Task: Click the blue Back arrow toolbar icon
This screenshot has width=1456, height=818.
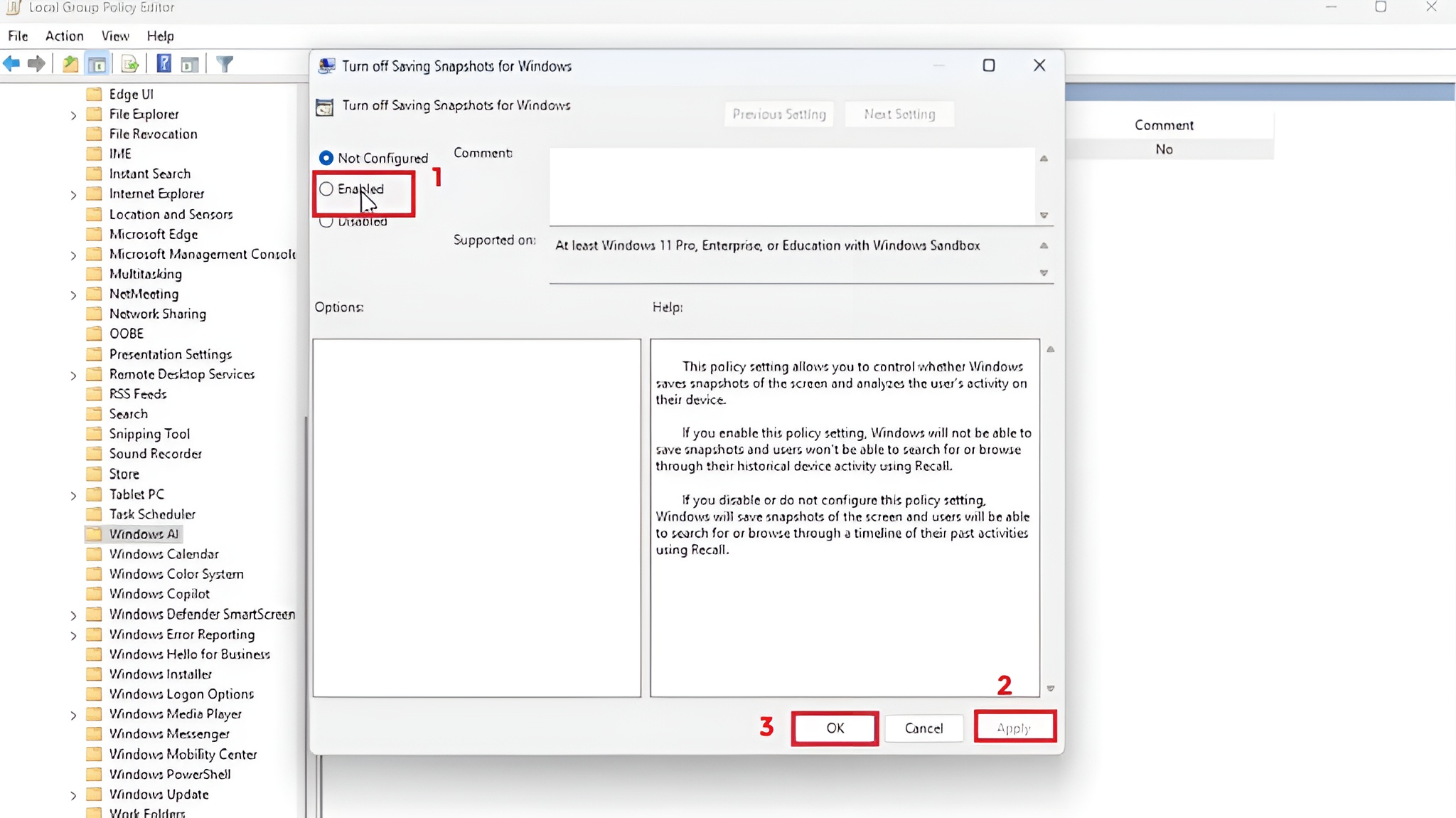Action: (11, 64)
